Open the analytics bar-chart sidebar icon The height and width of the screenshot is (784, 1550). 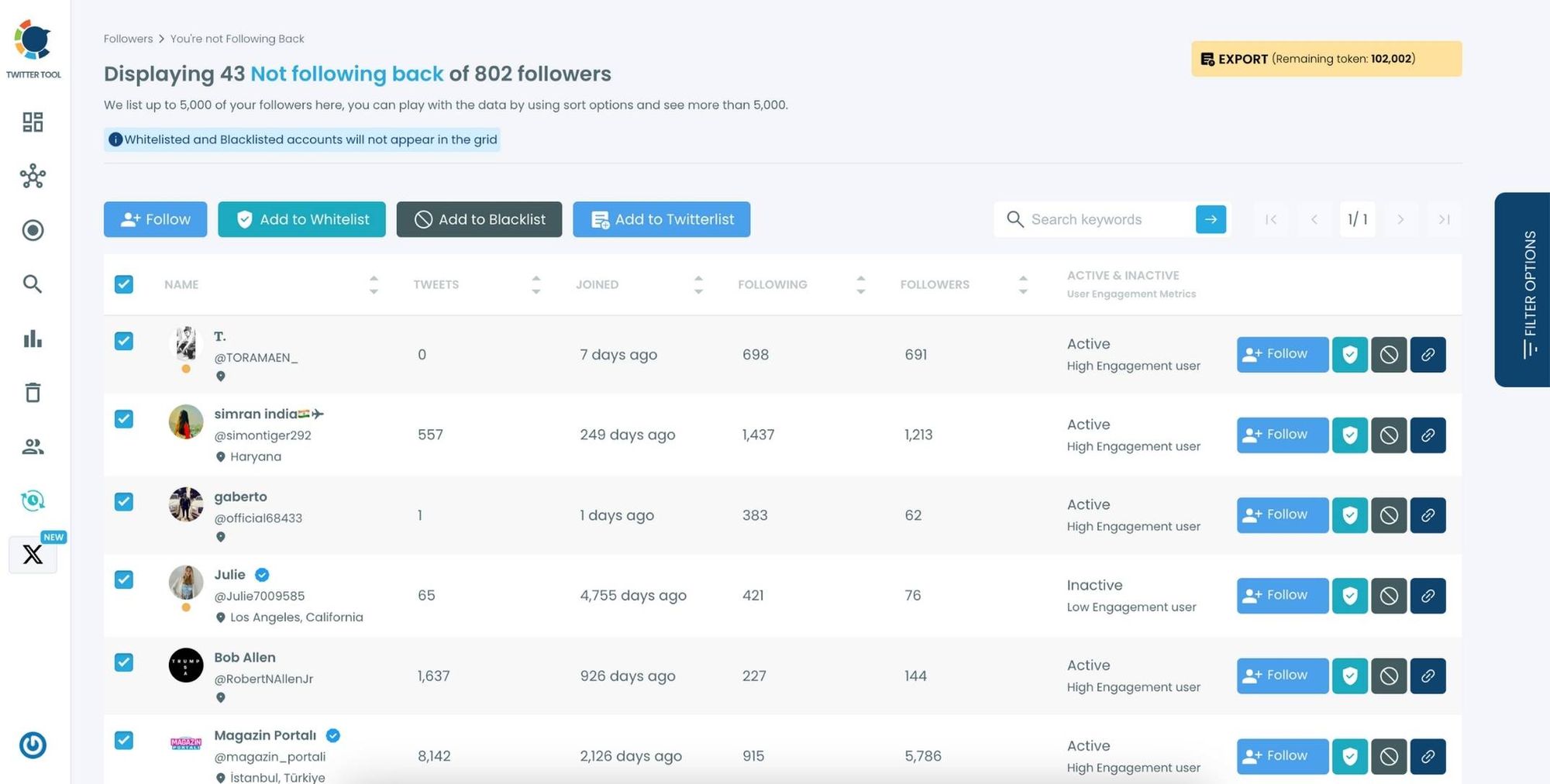click(x=33, y=339)
